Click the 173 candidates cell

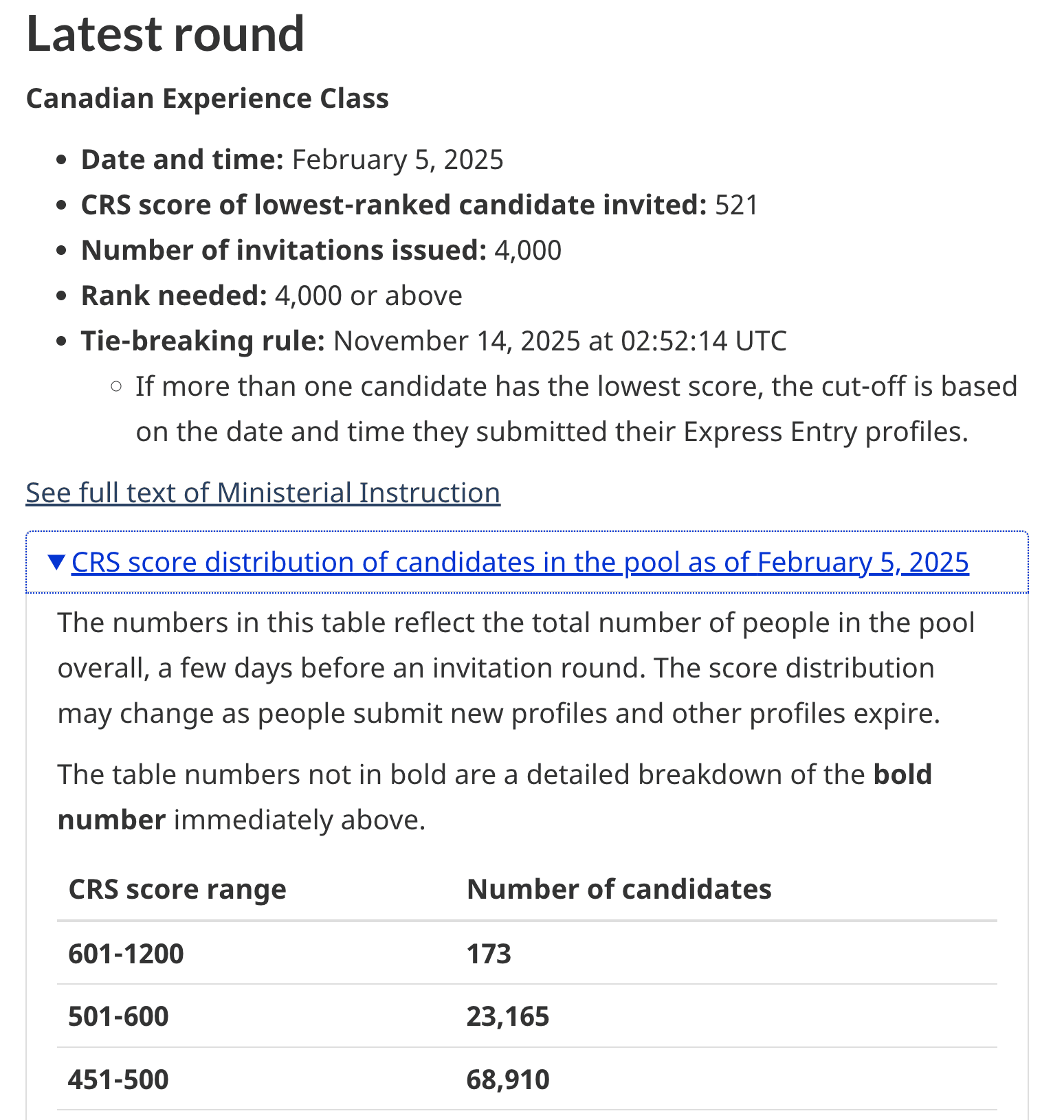489,954
